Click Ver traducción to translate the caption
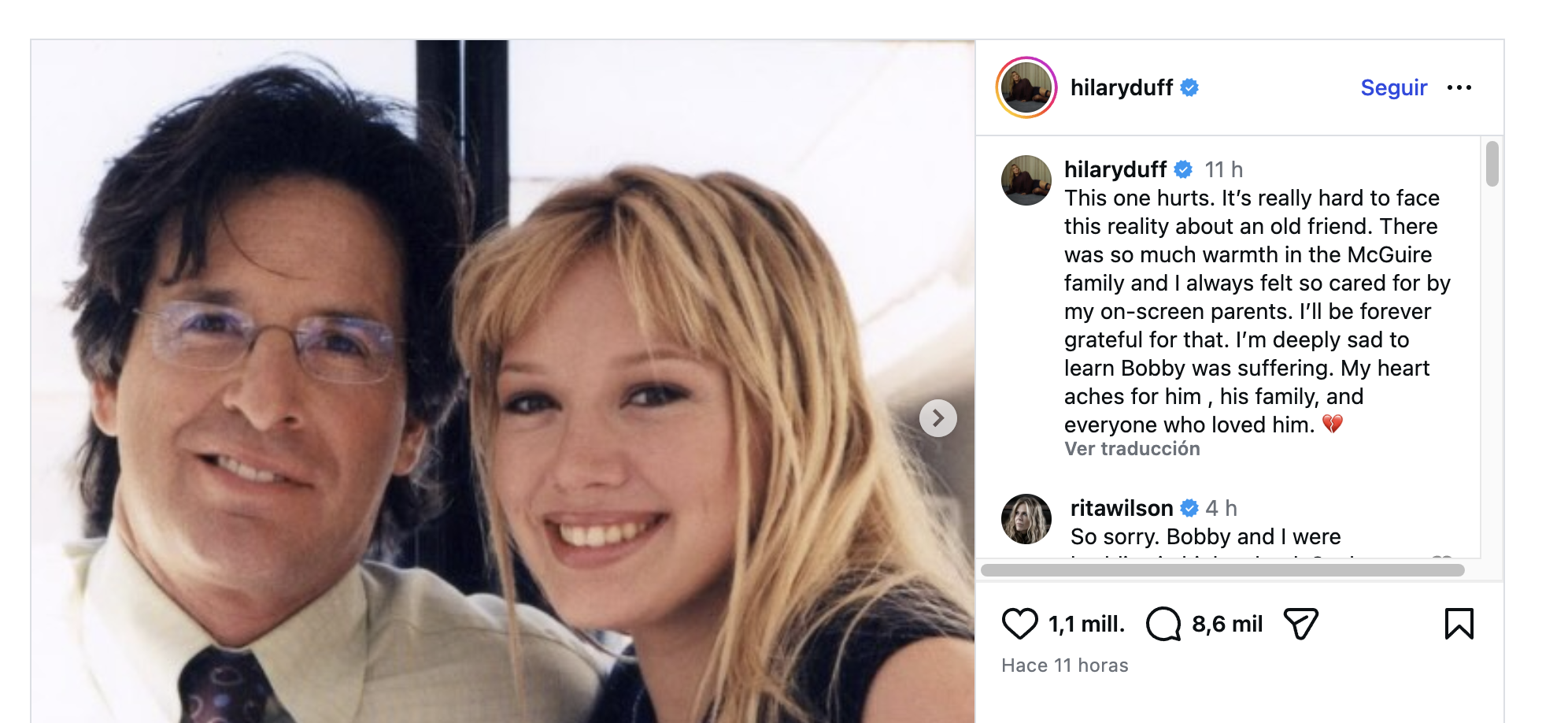The width and height of the screenshot is (1568, 723). pyautogui.click(x=1132, y=449)
